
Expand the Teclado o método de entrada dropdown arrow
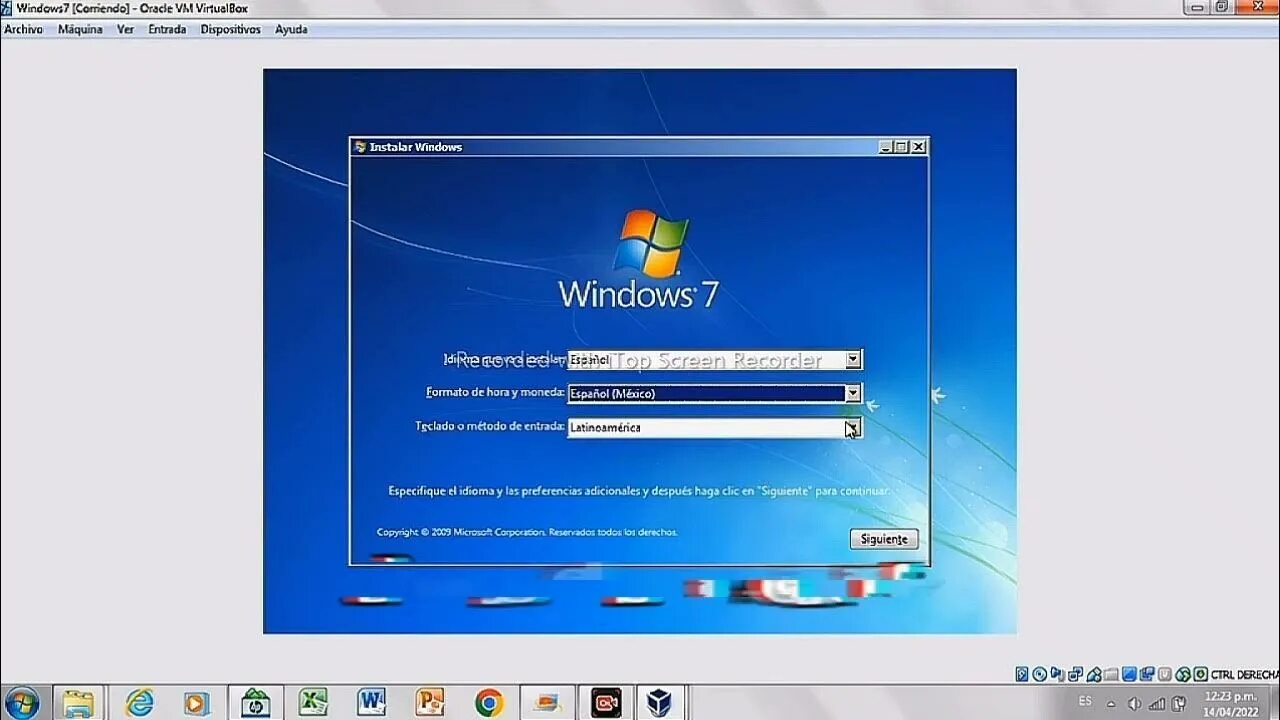(x=852, y=428)
